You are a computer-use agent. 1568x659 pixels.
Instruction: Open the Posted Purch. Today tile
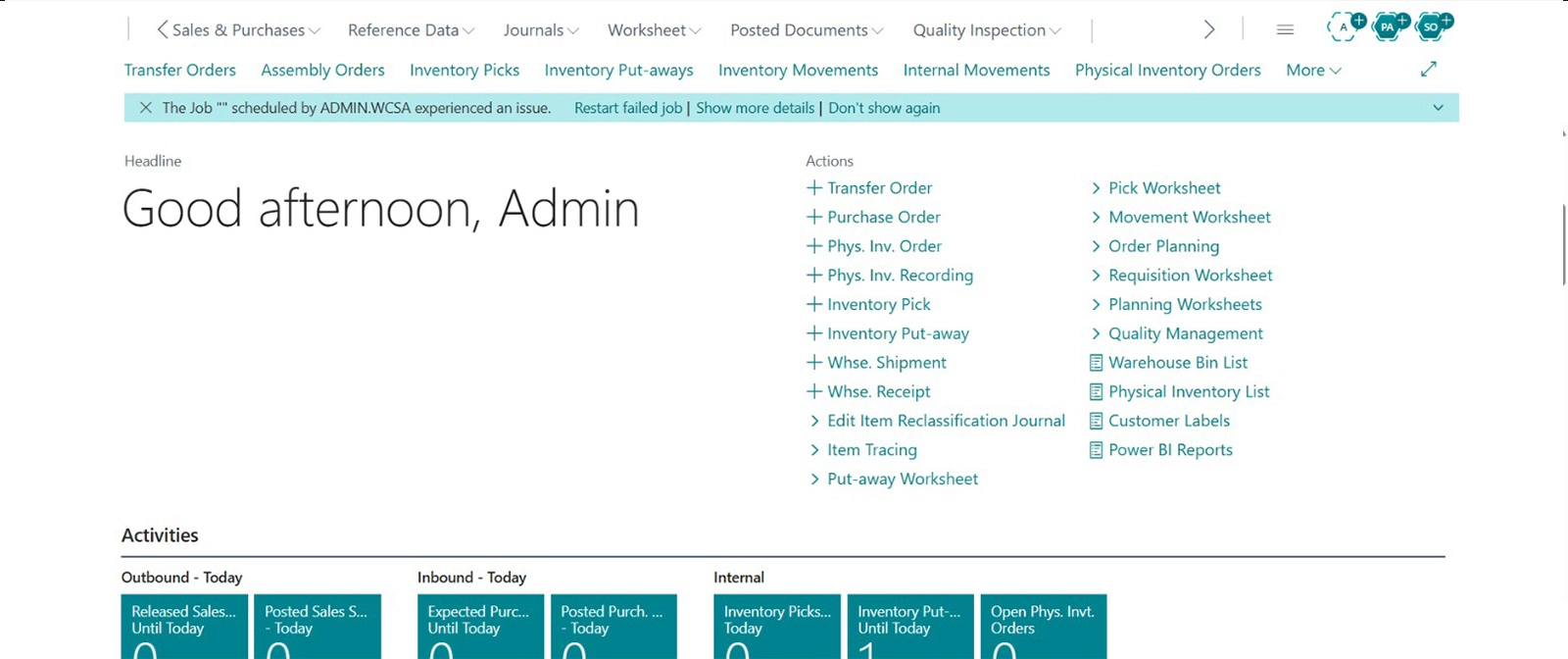click(x=613, y=627)
